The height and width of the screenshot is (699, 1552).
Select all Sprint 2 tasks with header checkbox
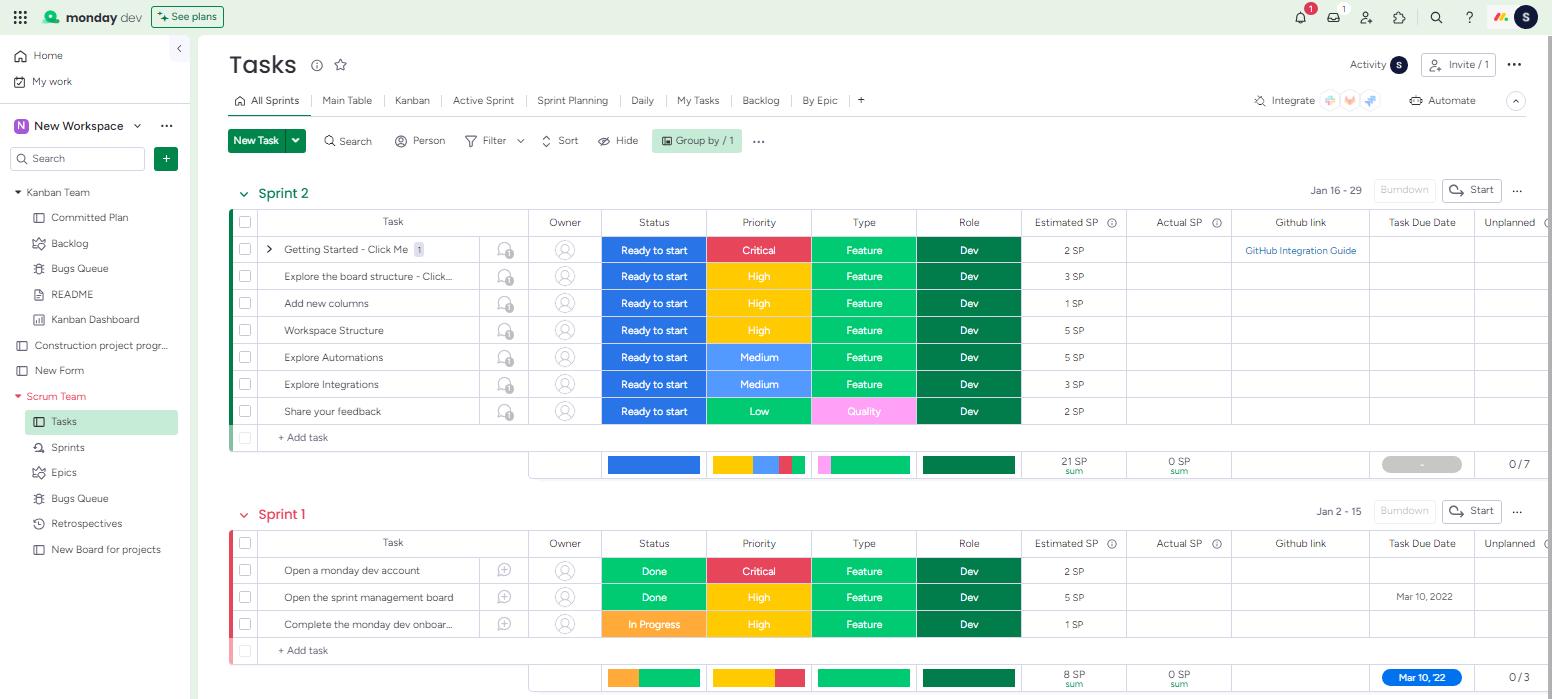pos(245,222)
